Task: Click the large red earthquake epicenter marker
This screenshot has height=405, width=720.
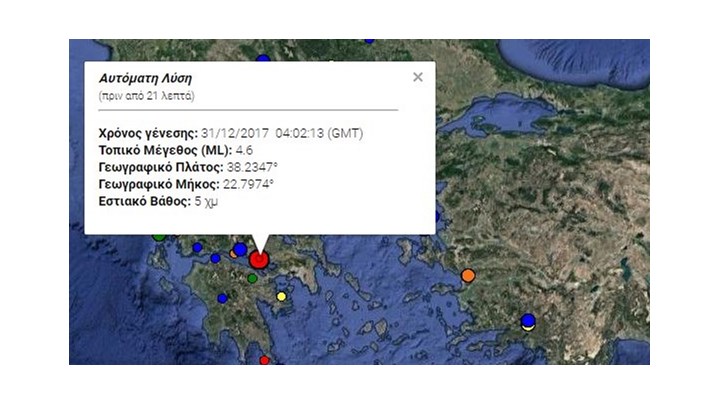Action: 259,259
